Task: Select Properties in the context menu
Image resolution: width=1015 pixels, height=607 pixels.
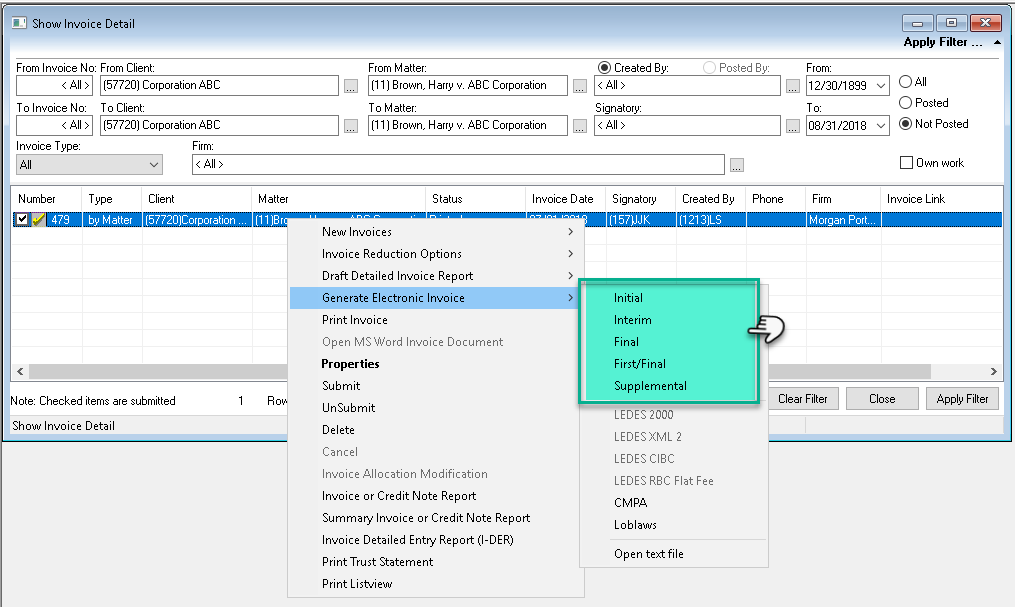Action: tap(436, 364)
